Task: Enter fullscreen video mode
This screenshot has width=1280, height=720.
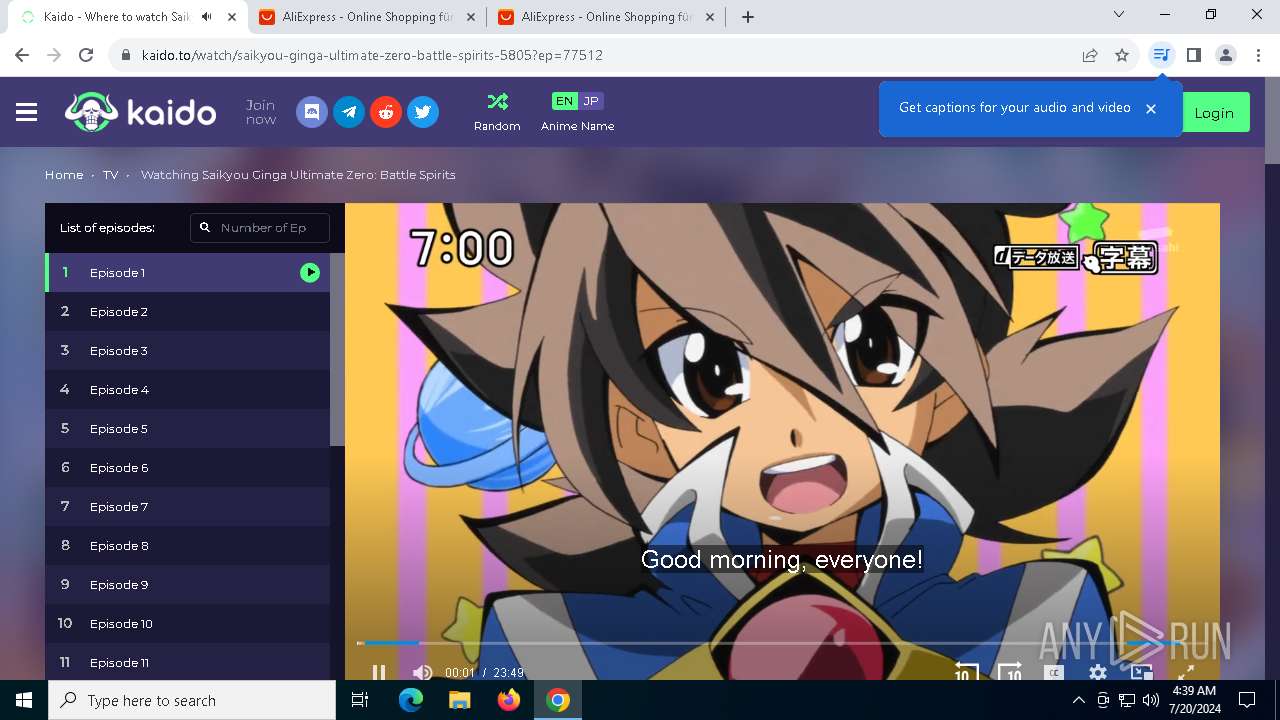Action: (x=1185, y=673)
